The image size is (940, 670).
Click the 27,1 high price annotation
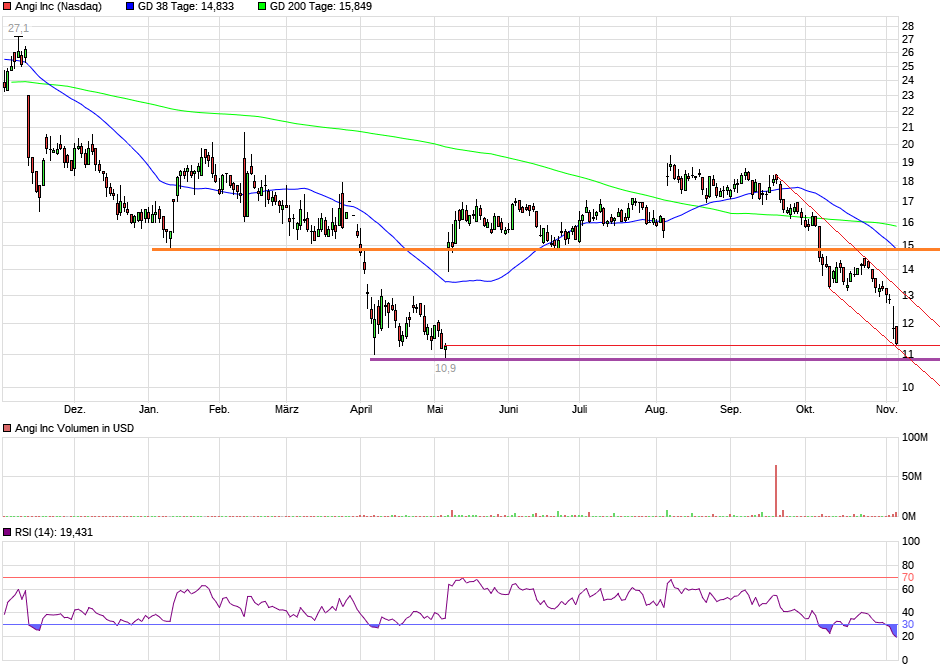point(18,28)
